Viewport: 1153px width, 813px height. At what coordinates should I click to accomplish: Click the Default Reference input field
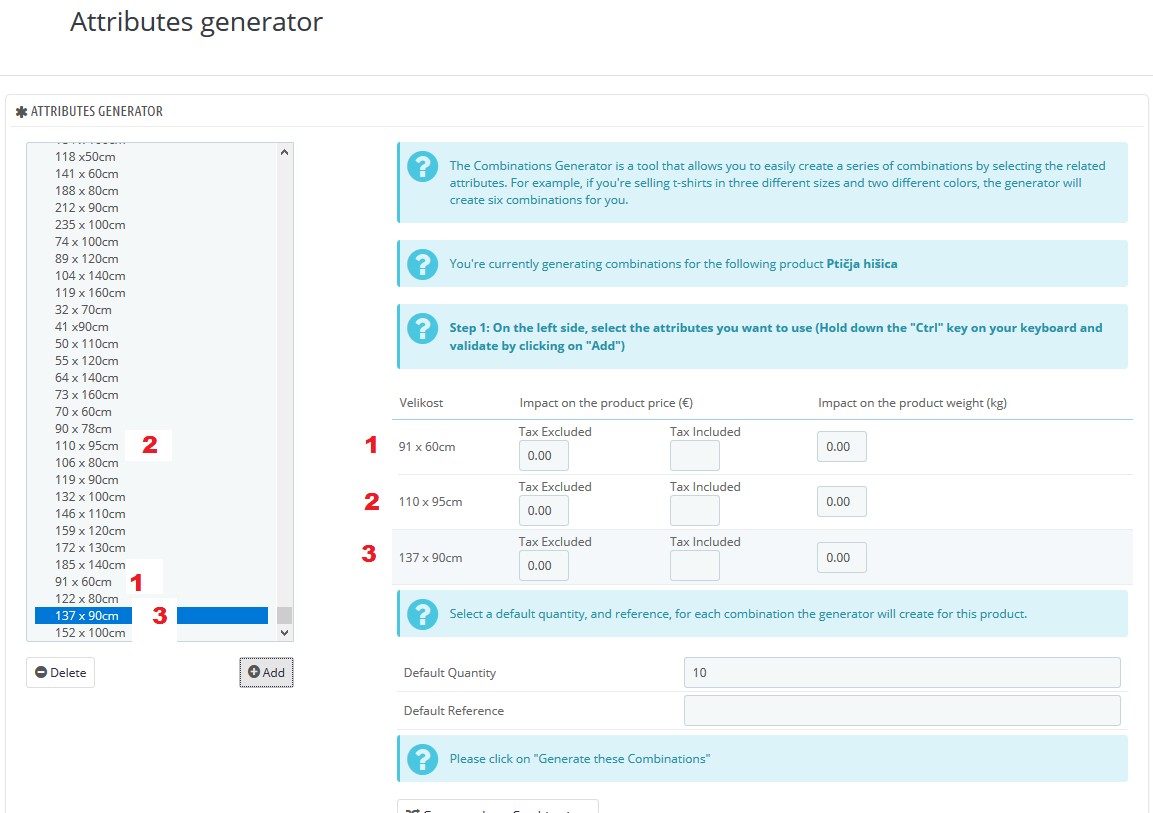coord(902,711)
